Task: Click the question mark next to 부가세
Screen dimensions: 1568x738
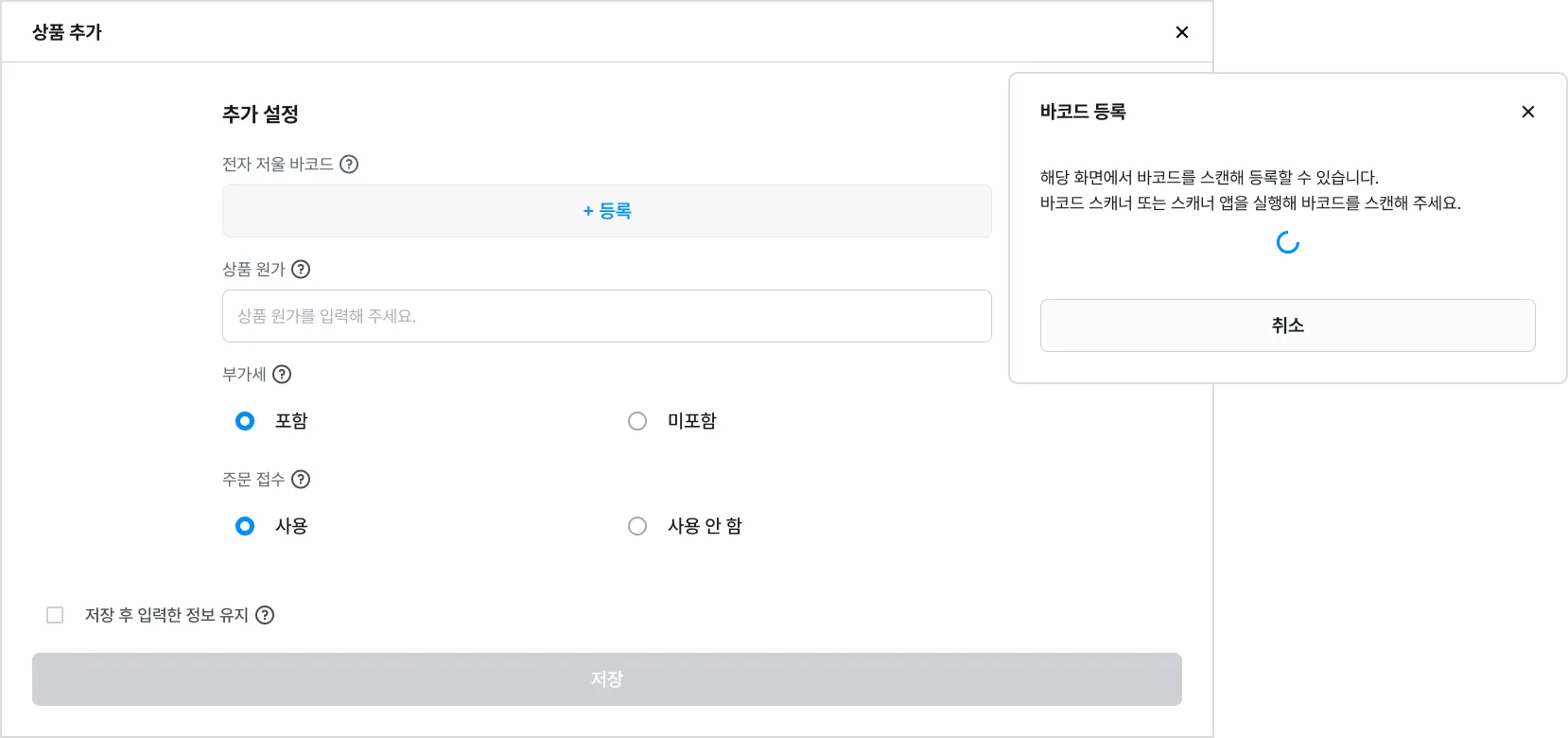Action: 282,375
